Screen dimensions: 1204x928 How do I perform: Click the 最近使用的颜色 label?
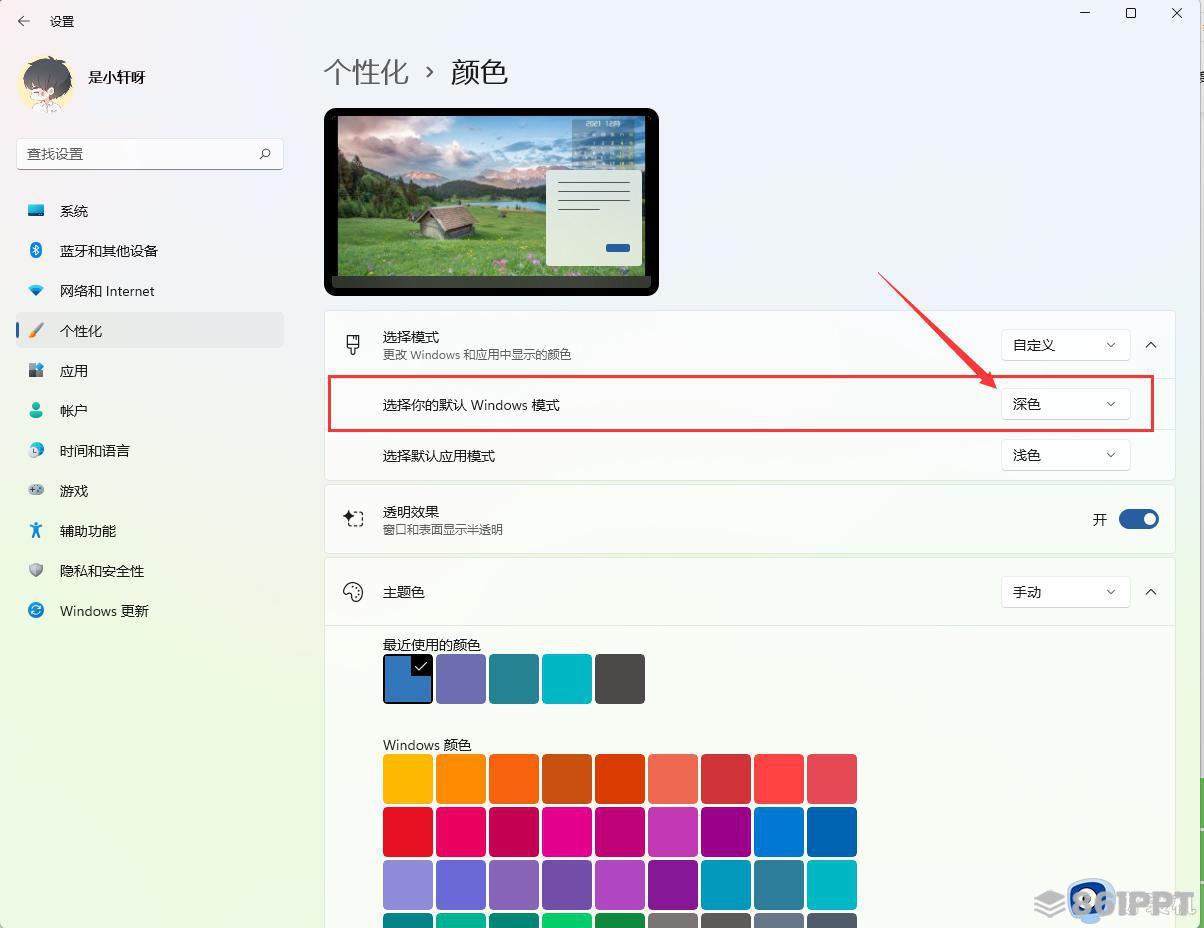point(432,645)
